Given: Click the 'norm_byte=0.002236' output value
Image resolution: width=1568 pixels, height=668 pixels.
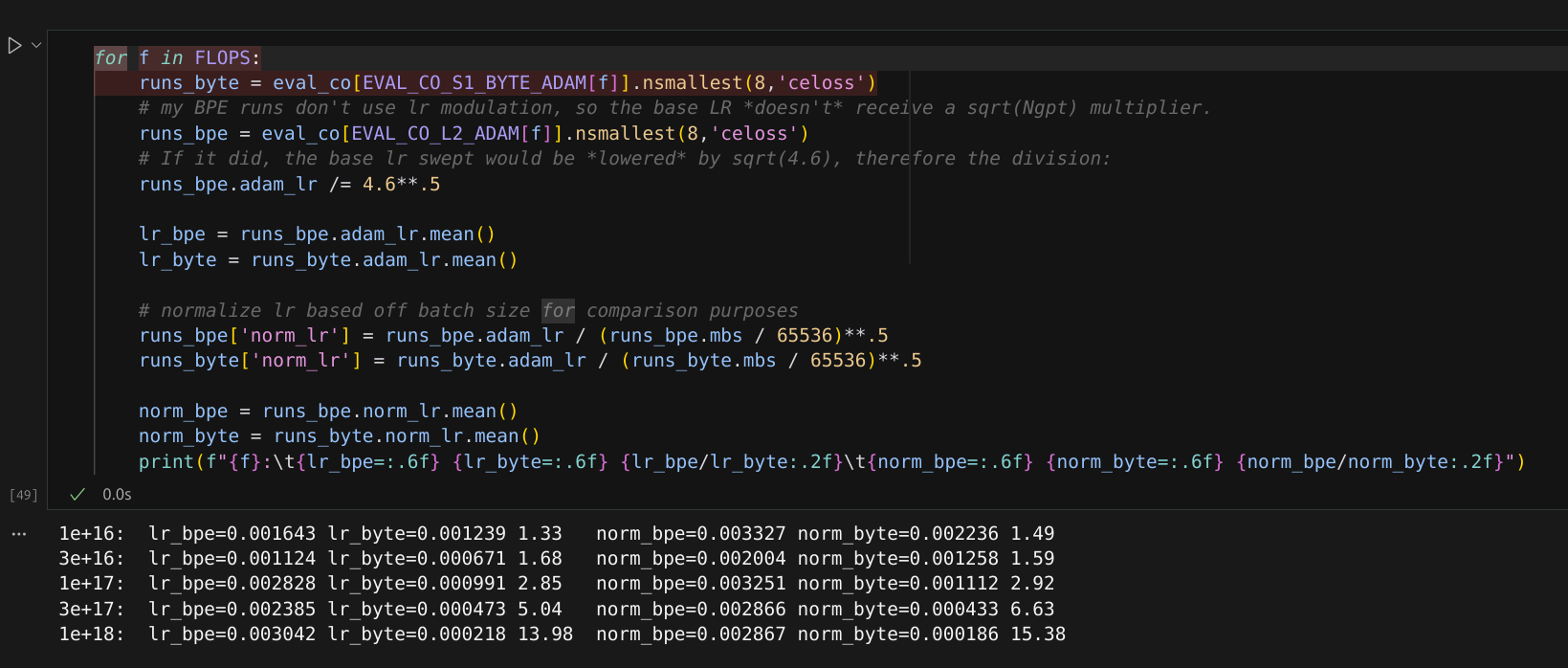Looking at the screenshot, I should (x=898, y=534).
